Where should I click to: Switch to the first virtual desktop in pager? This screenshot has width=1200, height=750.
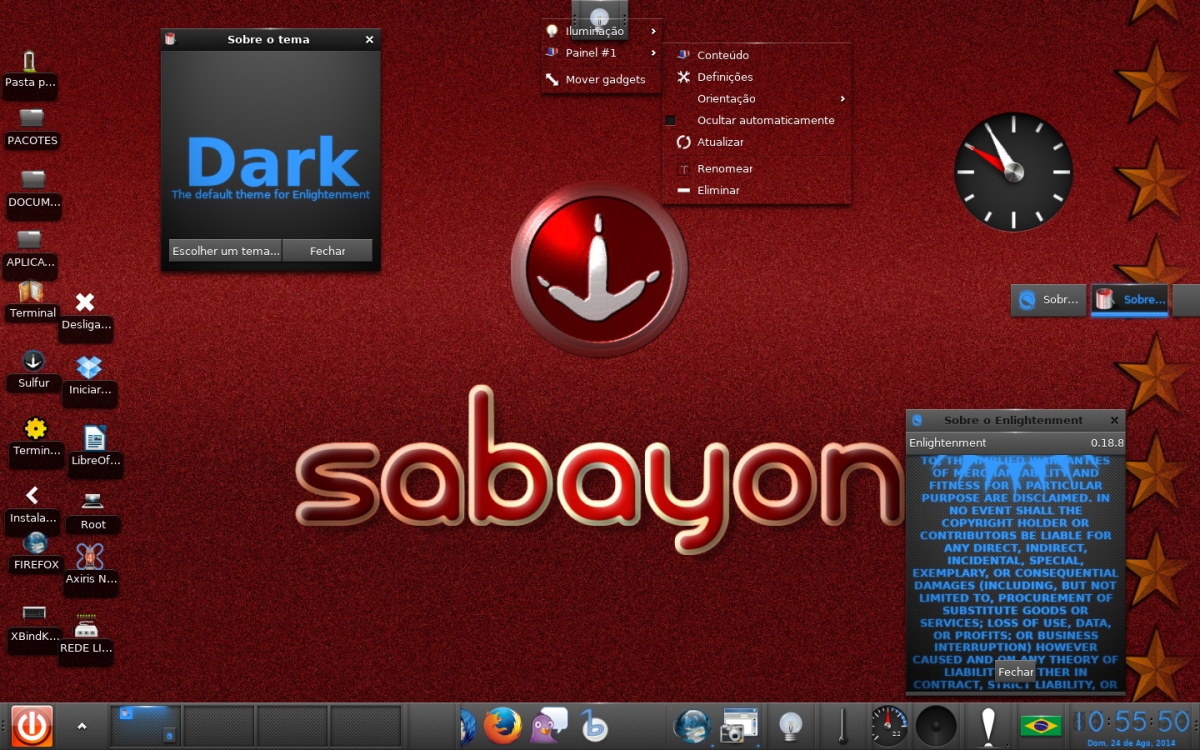pyautogui.click(x=146, y=726)
